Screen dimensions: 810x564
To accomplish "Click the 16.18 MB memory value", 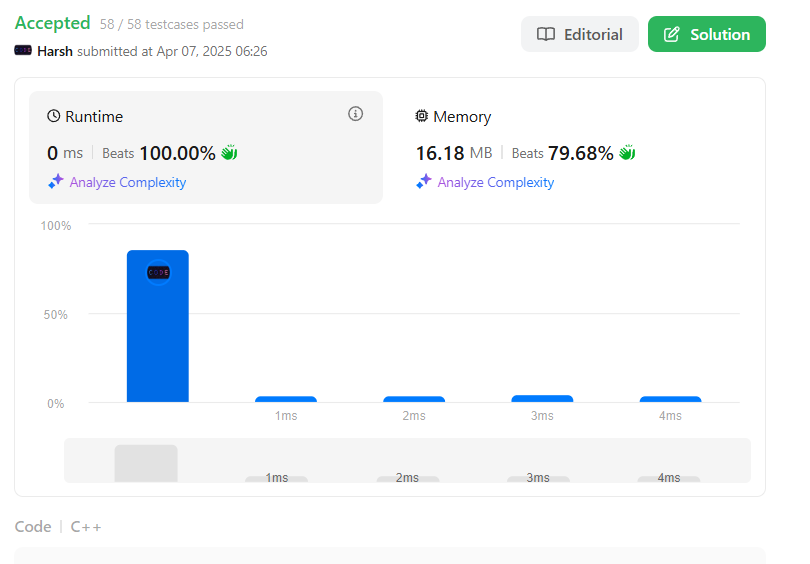I will [454, 153].
